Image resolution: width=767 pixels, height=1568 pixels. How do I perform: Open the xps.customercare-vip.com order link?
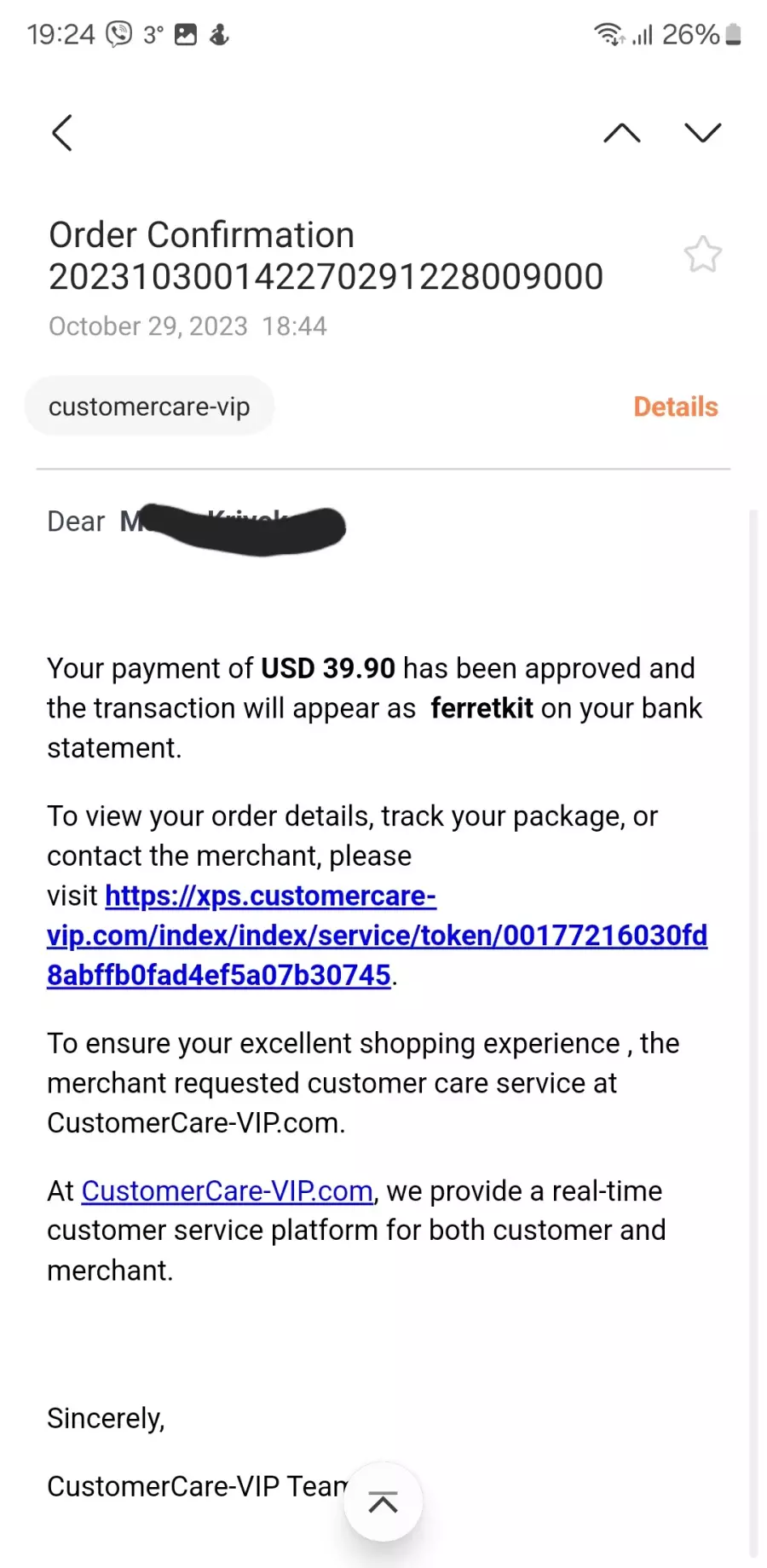[377, 935]
